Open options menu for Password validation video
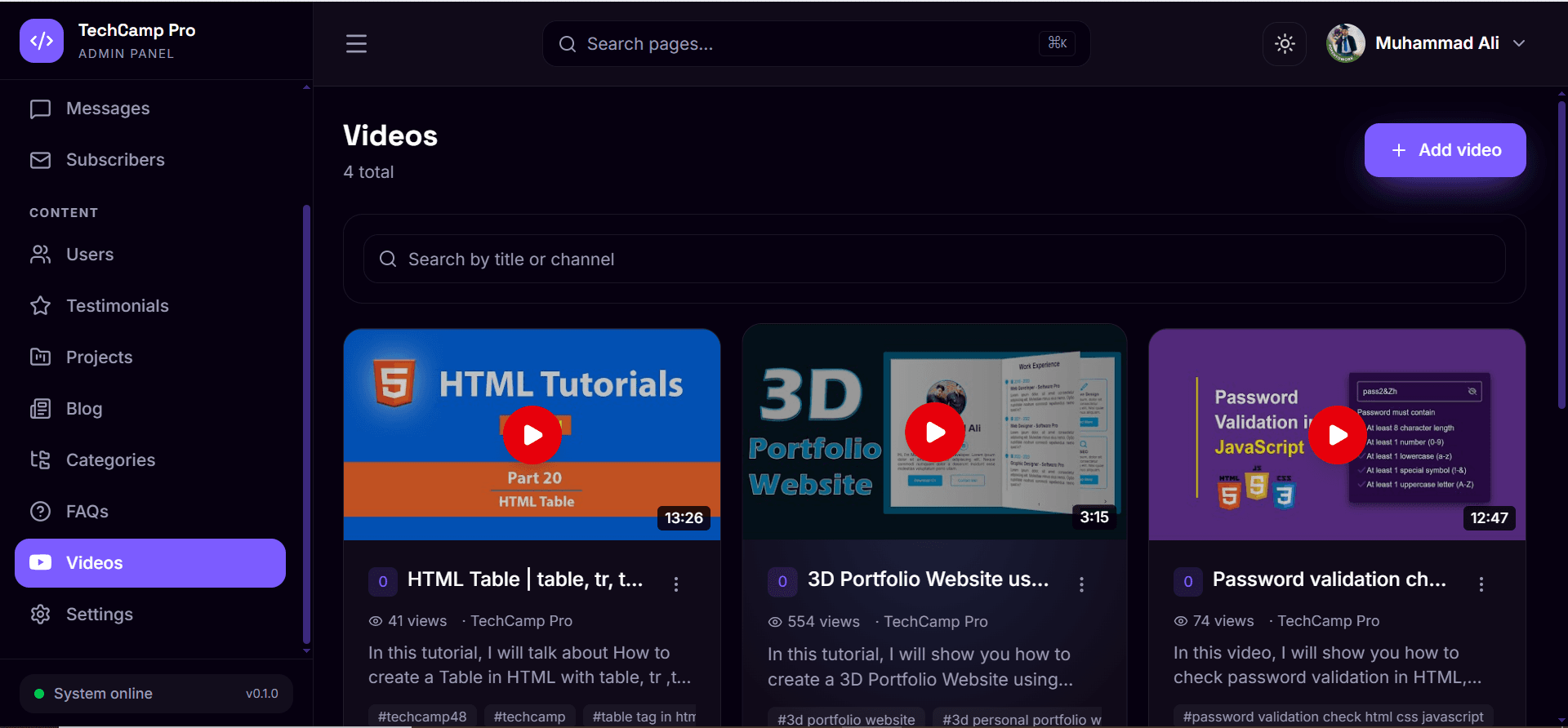 click(x=1481, y=584)
